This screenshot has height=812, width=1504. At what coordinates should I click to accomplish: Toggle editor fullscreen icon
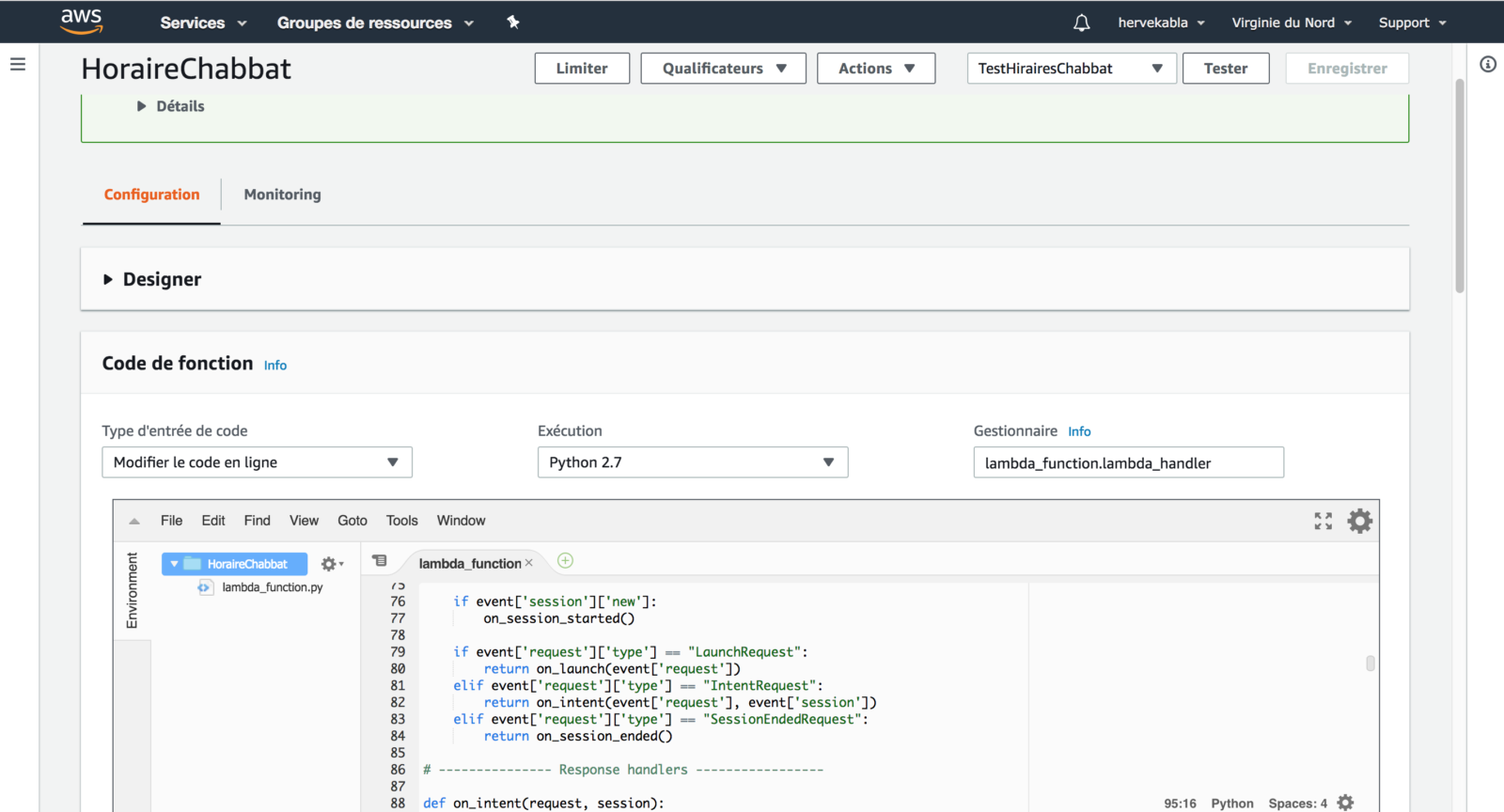(x=1324, y=521)
